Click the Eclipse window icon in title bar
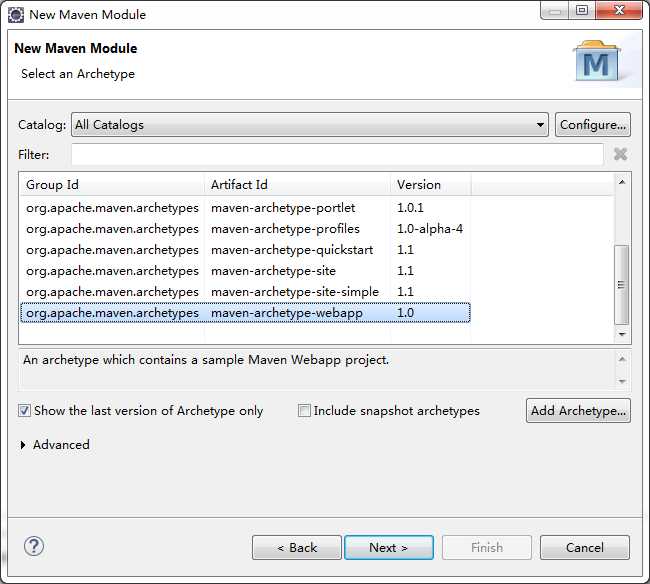This screenshot has height=584, width=650. 16,15
